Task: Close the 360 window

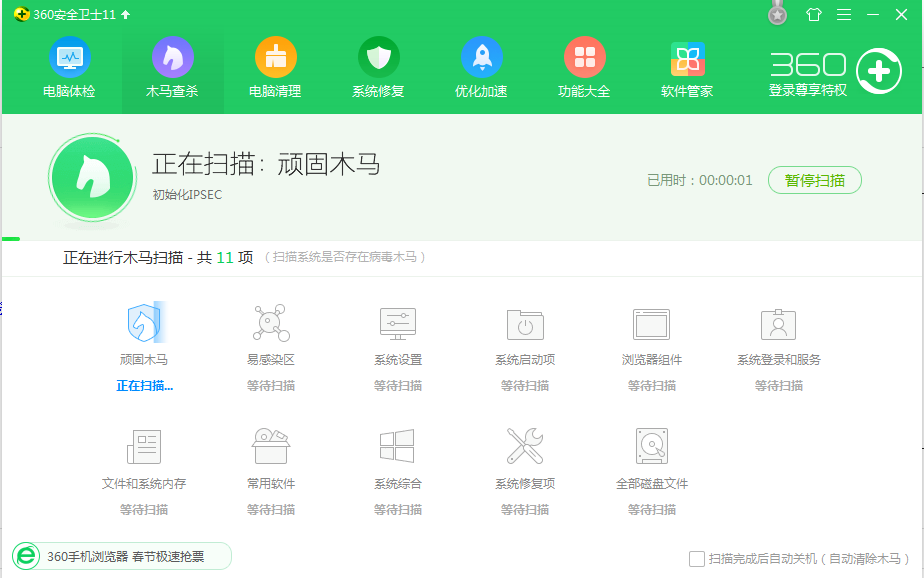Action: click(902, 15)
